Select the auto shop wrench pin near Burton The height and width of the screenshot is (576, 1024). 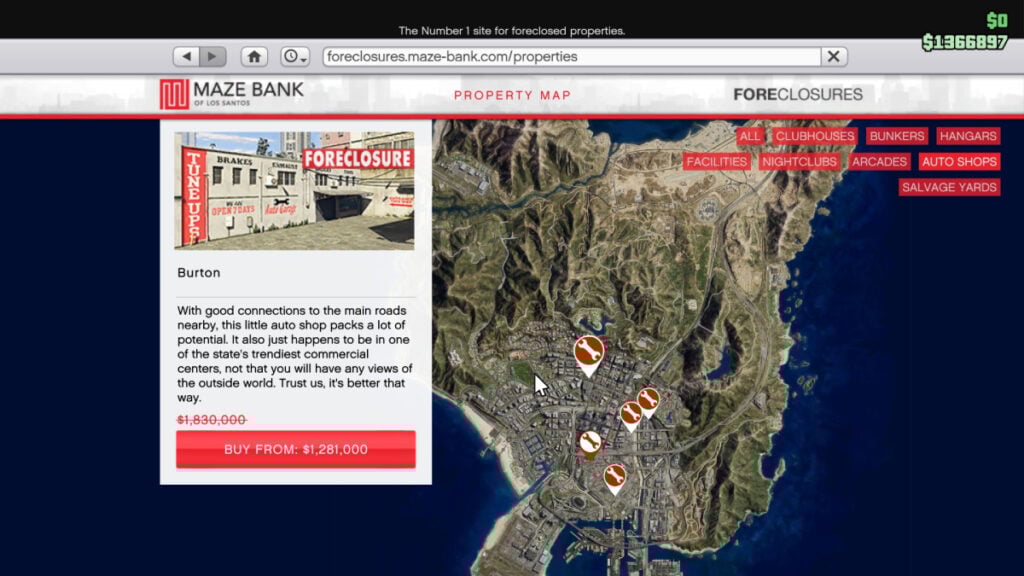click(589, 440)
